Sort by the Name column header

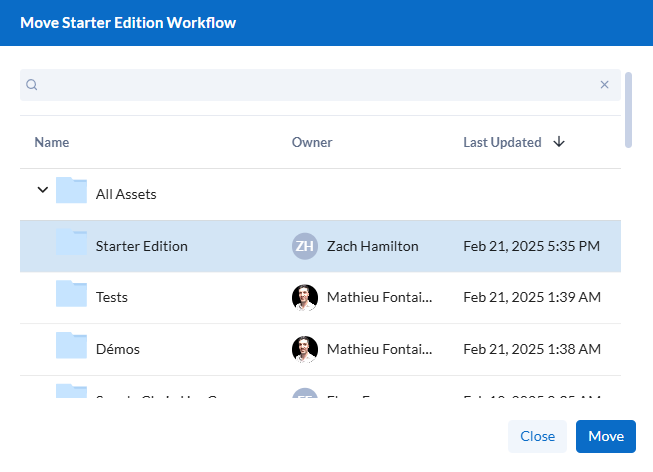(x=52, y=142)
